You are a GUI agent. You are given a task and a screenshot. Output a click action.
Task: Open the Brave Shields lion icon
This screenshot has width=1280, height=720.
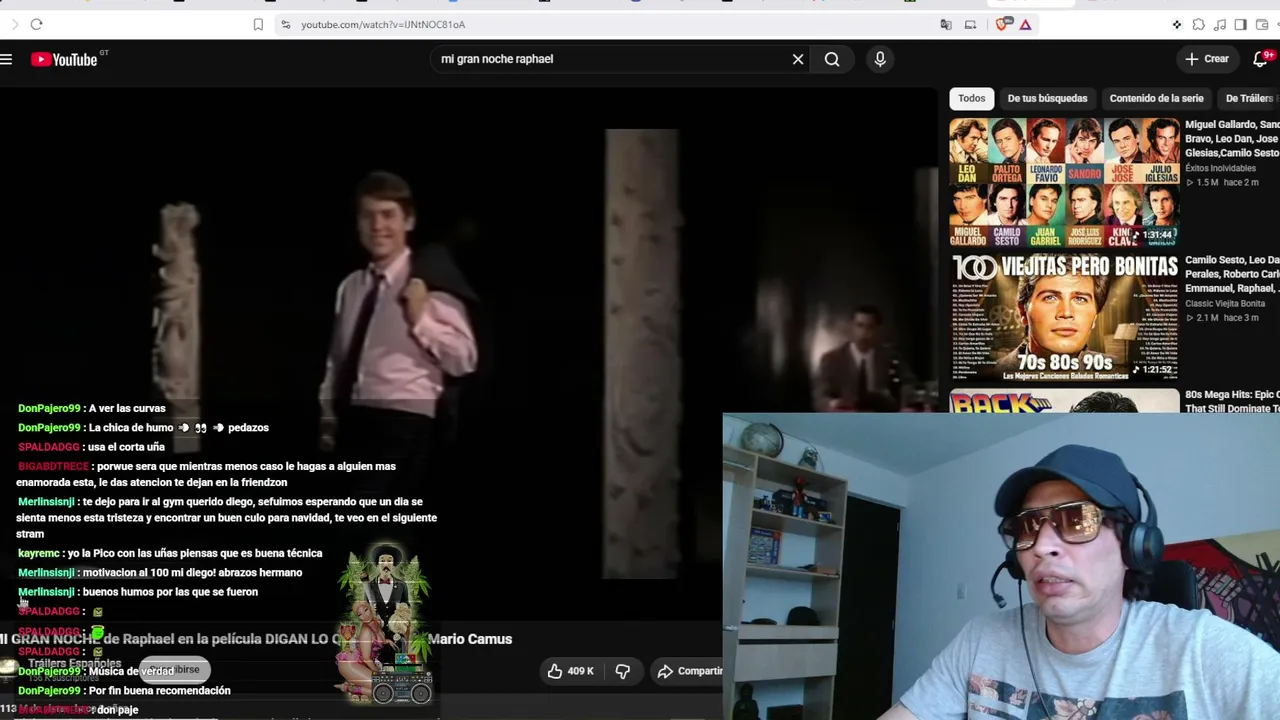point(1003,24)
